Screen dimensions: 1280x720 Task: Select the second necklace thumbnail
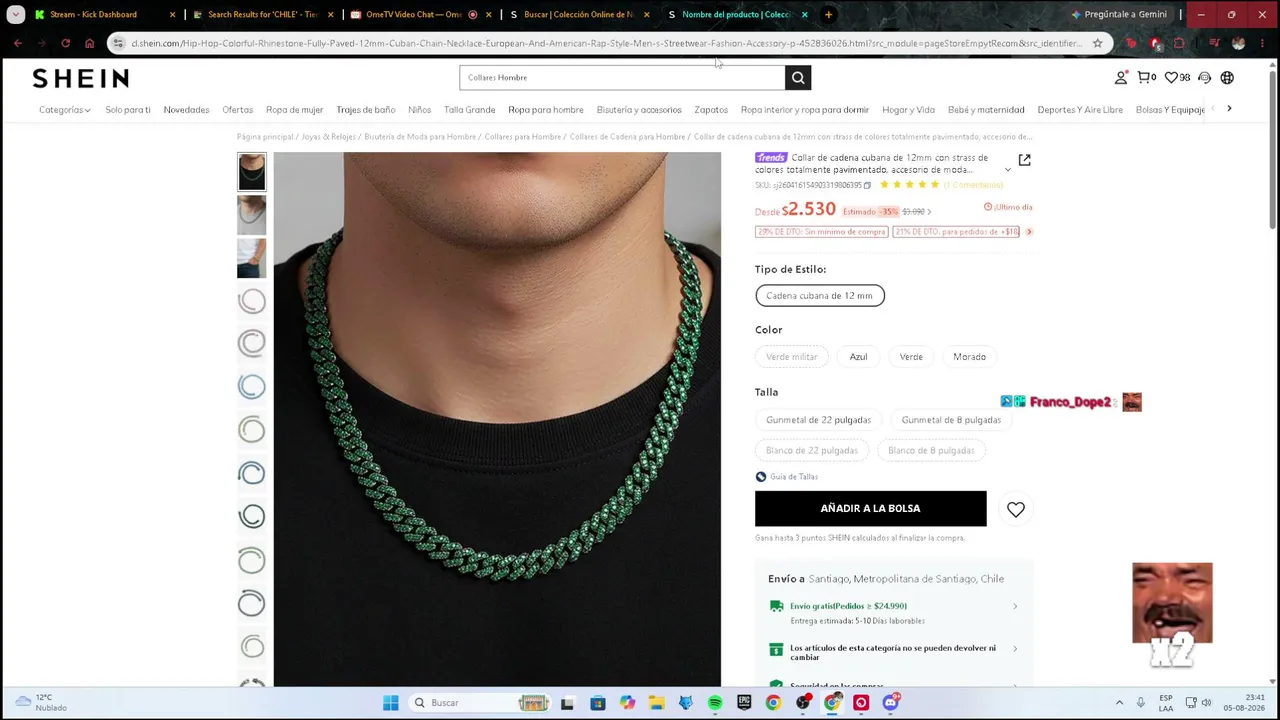252,215
